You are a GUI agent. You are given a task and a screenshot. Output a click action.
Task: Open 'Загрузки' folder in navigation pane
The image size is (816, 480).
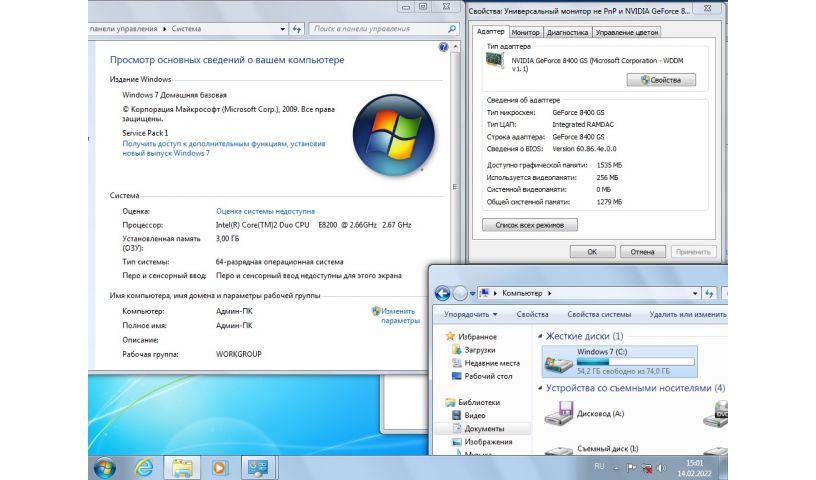480,350
